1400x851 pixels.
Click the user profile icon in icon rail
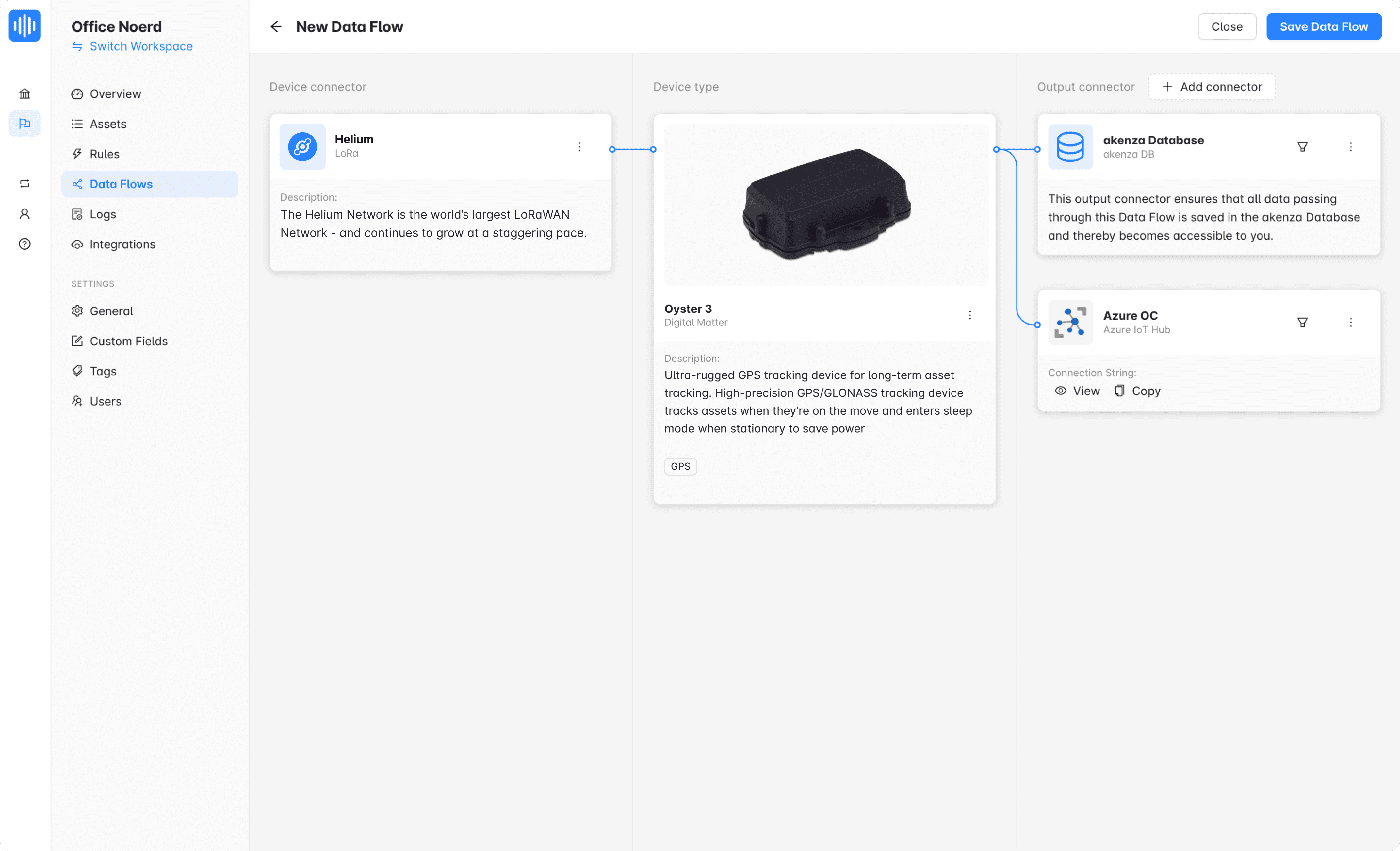click(24, 213)
